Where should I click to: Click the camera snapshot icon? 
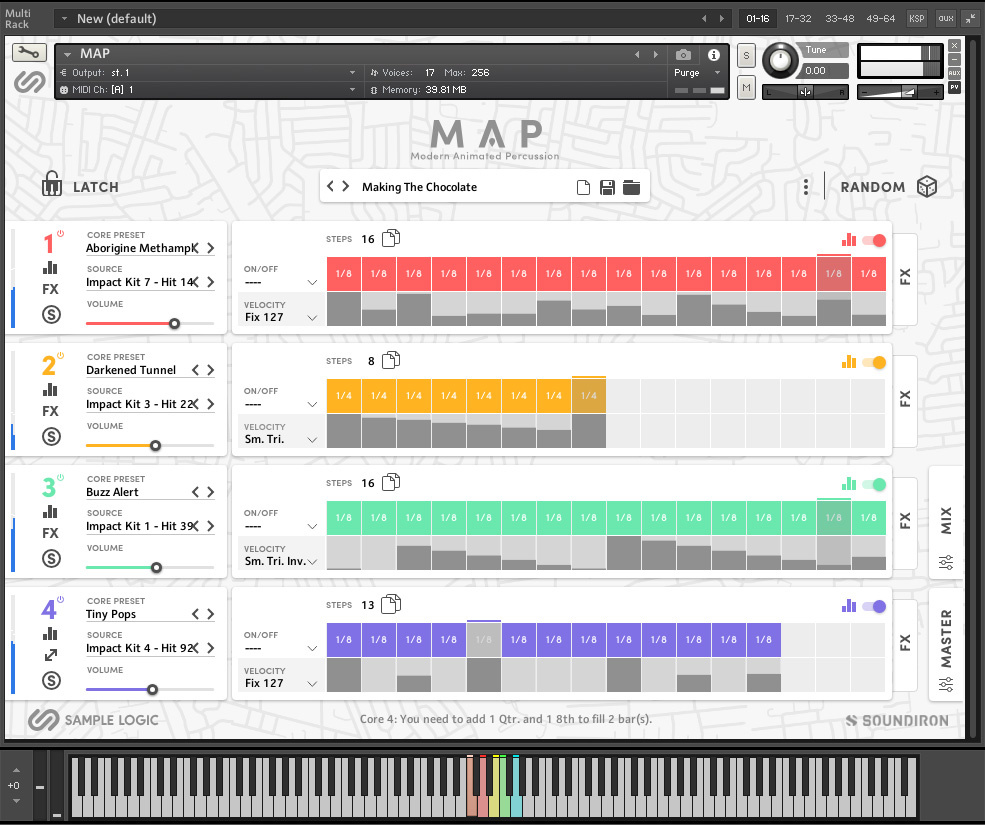pos(683,55)
